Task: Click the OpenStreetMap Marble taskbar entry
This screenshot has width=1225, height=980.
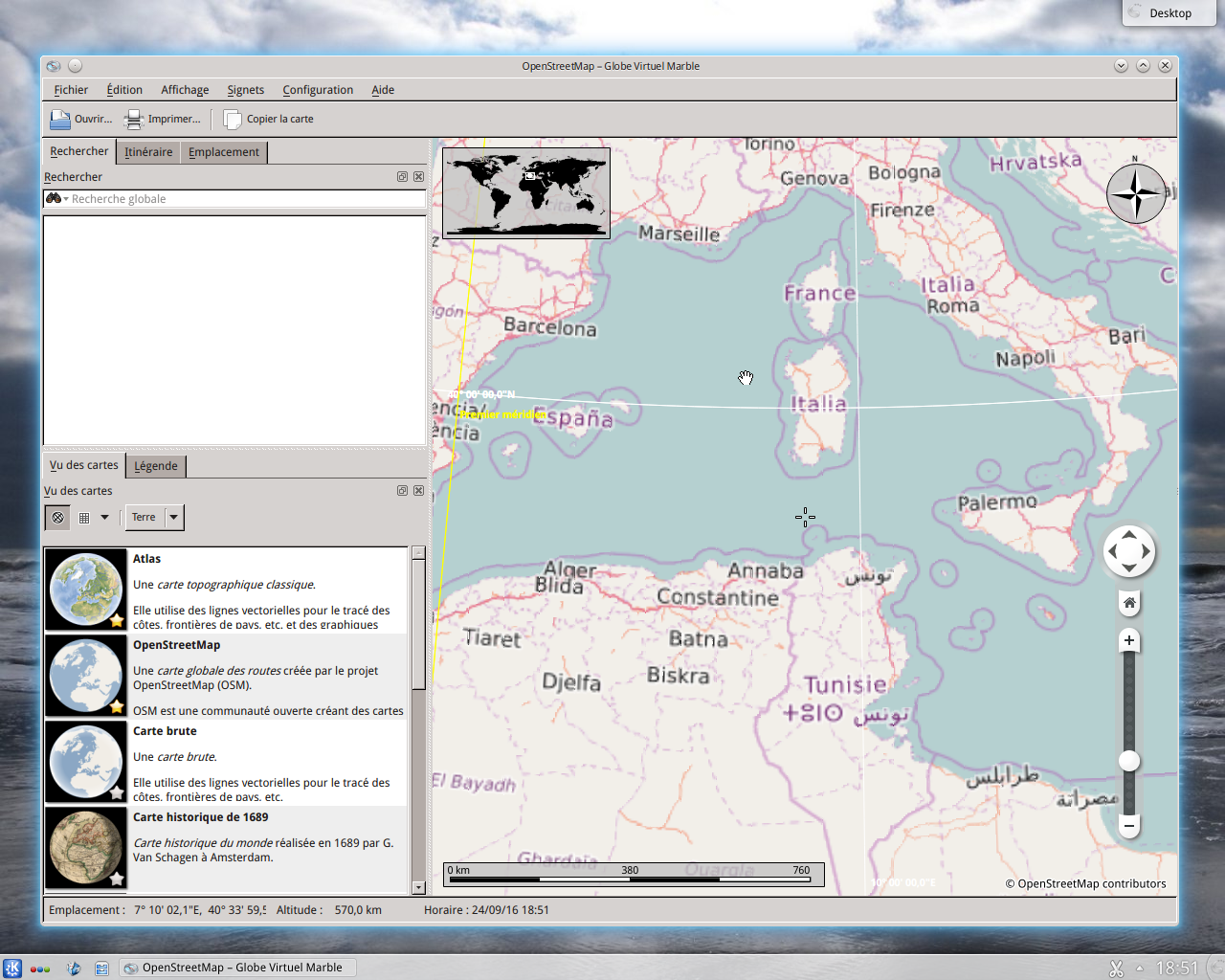Action: (238, 968)
